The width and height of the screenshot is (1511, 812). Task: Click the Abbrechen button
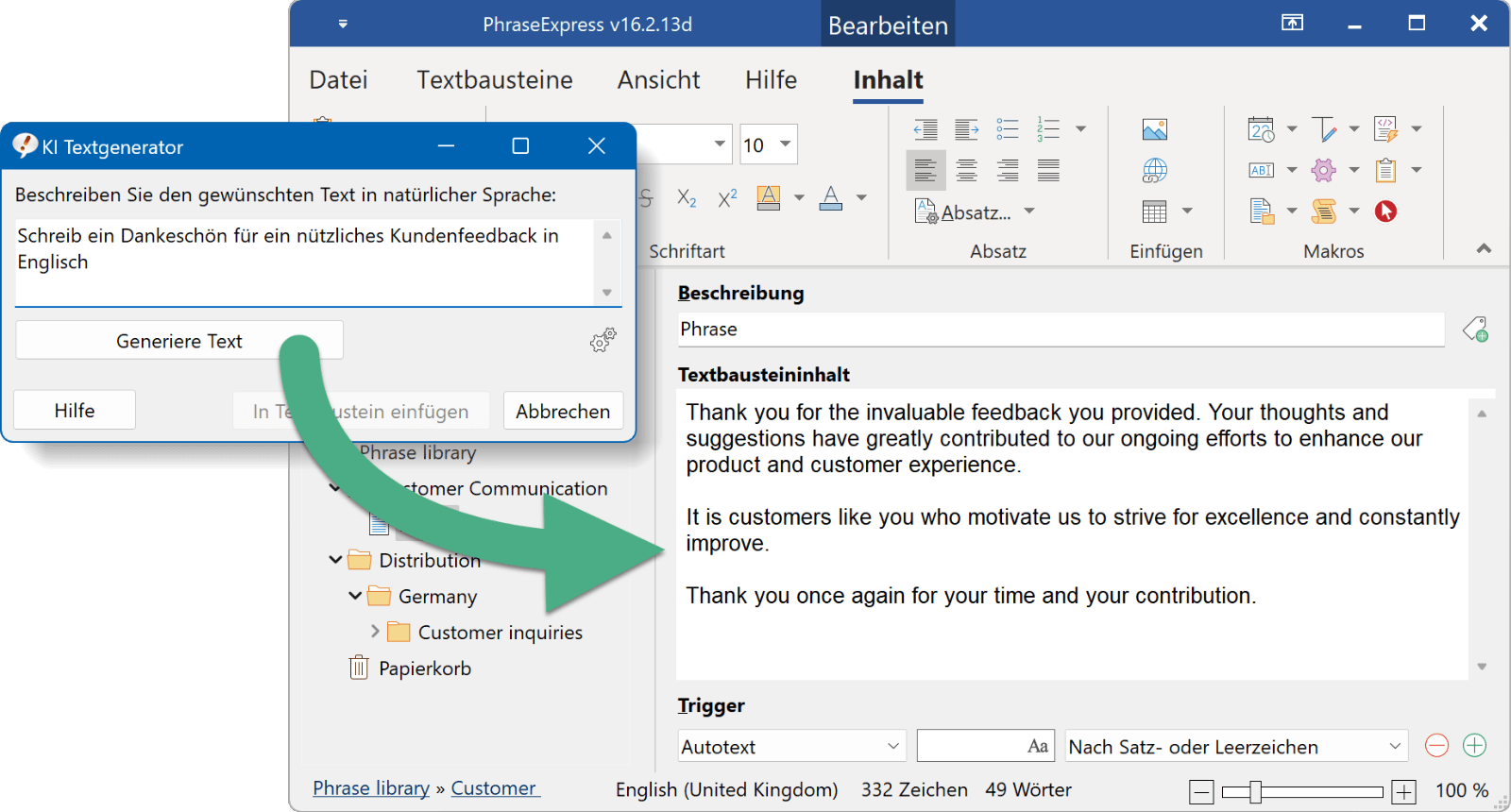[x=563, y=412]
